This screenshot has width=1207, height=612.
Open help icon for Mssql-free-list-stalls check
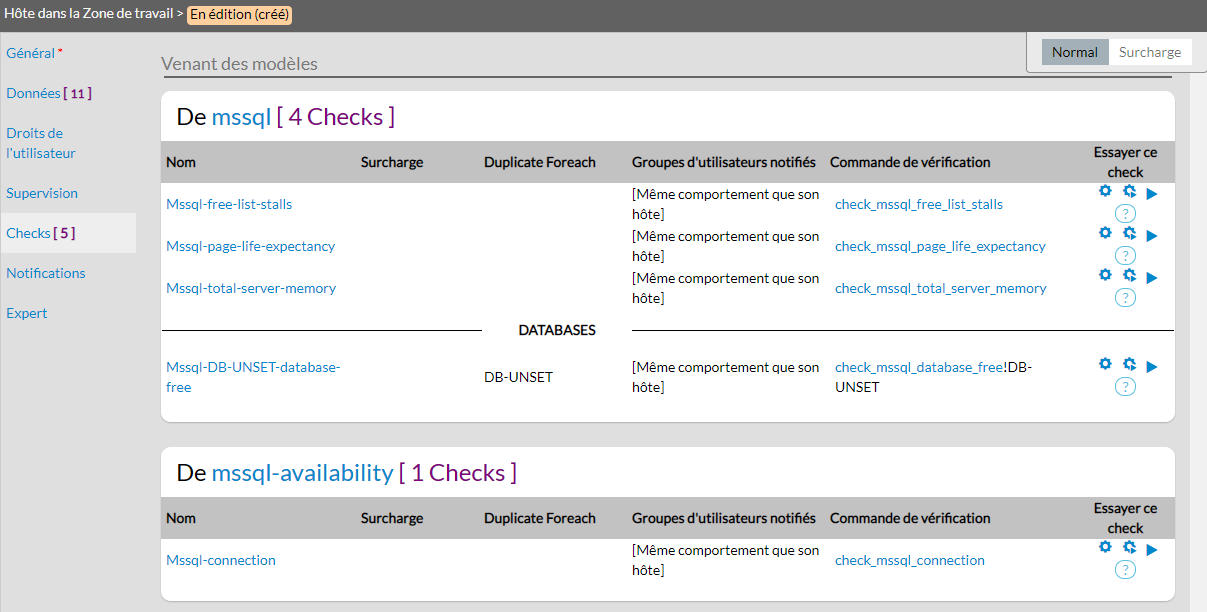[x=1125, y=214]
